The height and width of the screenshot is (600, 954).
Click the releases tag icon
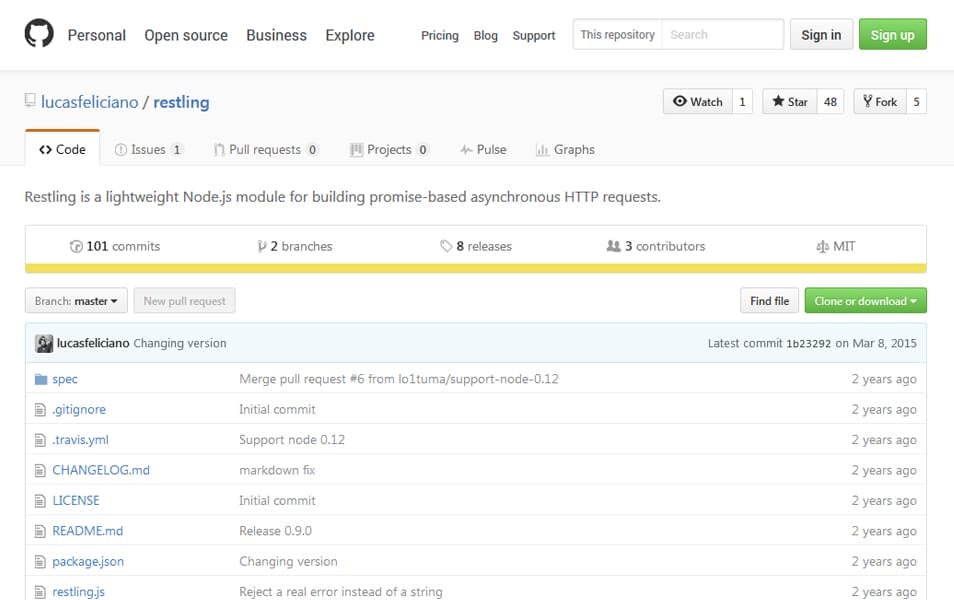click(x=446, y=246)
